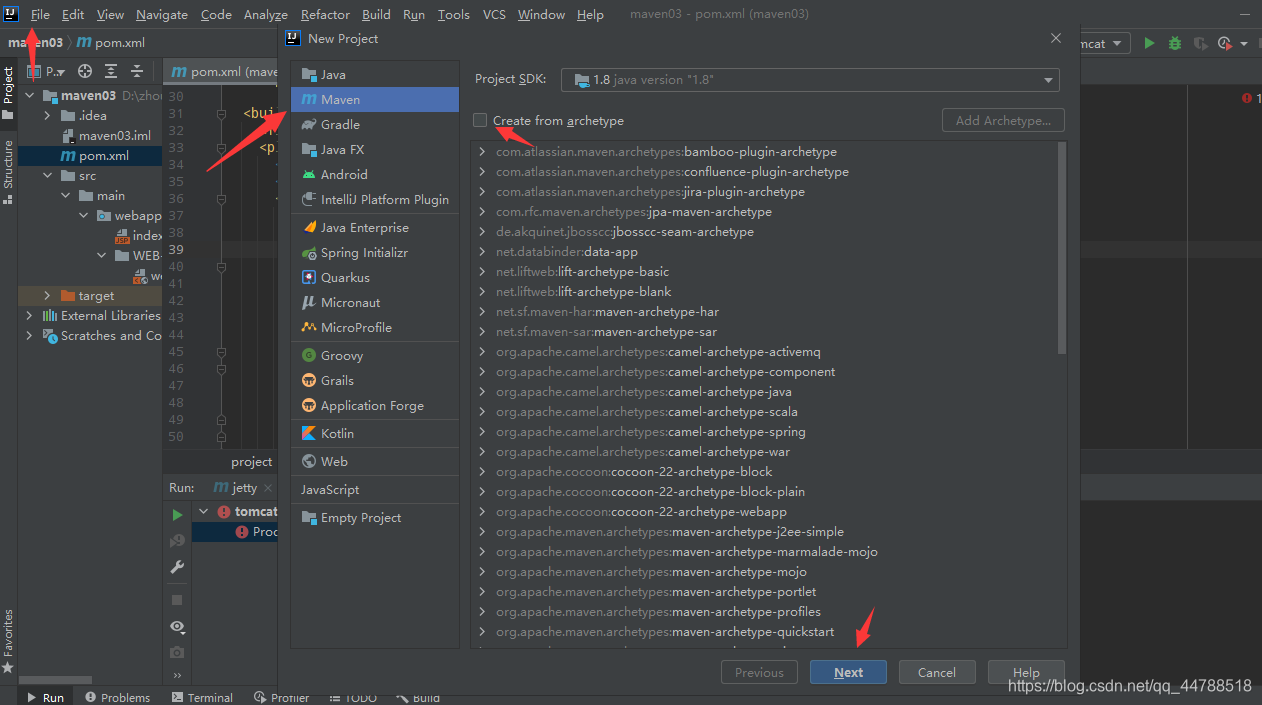Open the Problems tool window tab
Viewport: 1262px width, 705px height.
click(x=117, y=697)
